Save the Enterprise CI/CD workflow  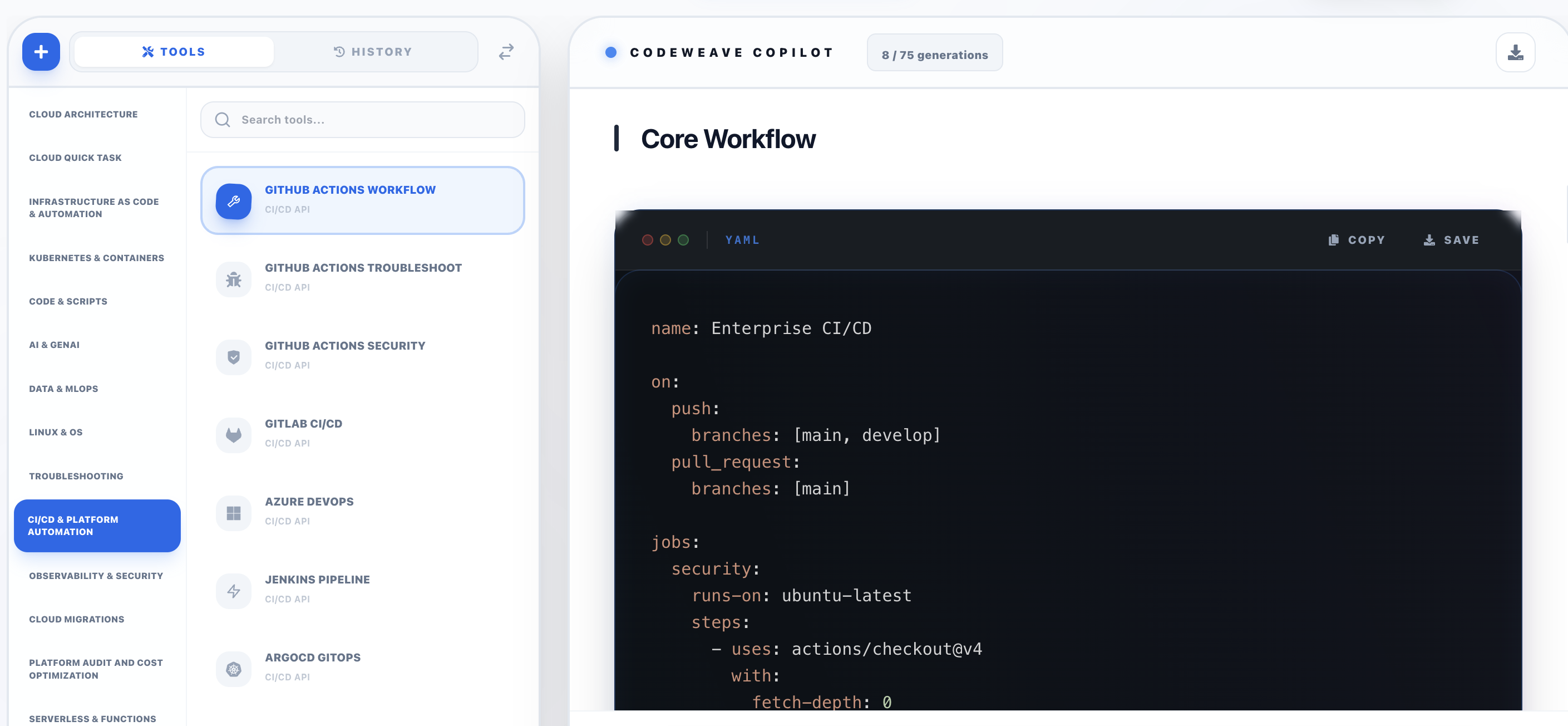tap(1452, 239)
